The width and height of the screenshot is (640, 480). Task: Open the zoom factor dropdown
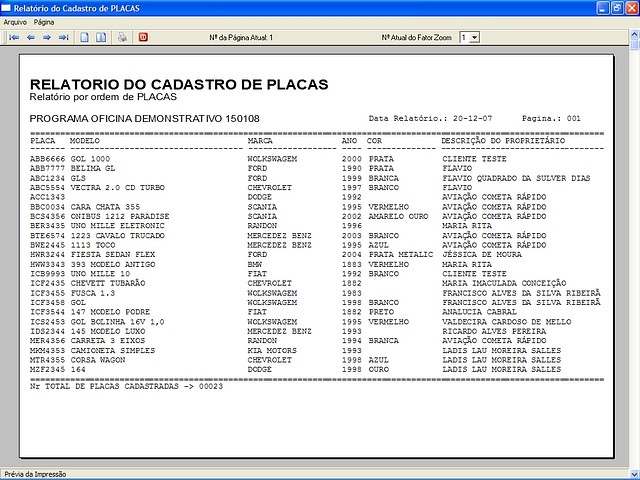[x=474, y=38]
